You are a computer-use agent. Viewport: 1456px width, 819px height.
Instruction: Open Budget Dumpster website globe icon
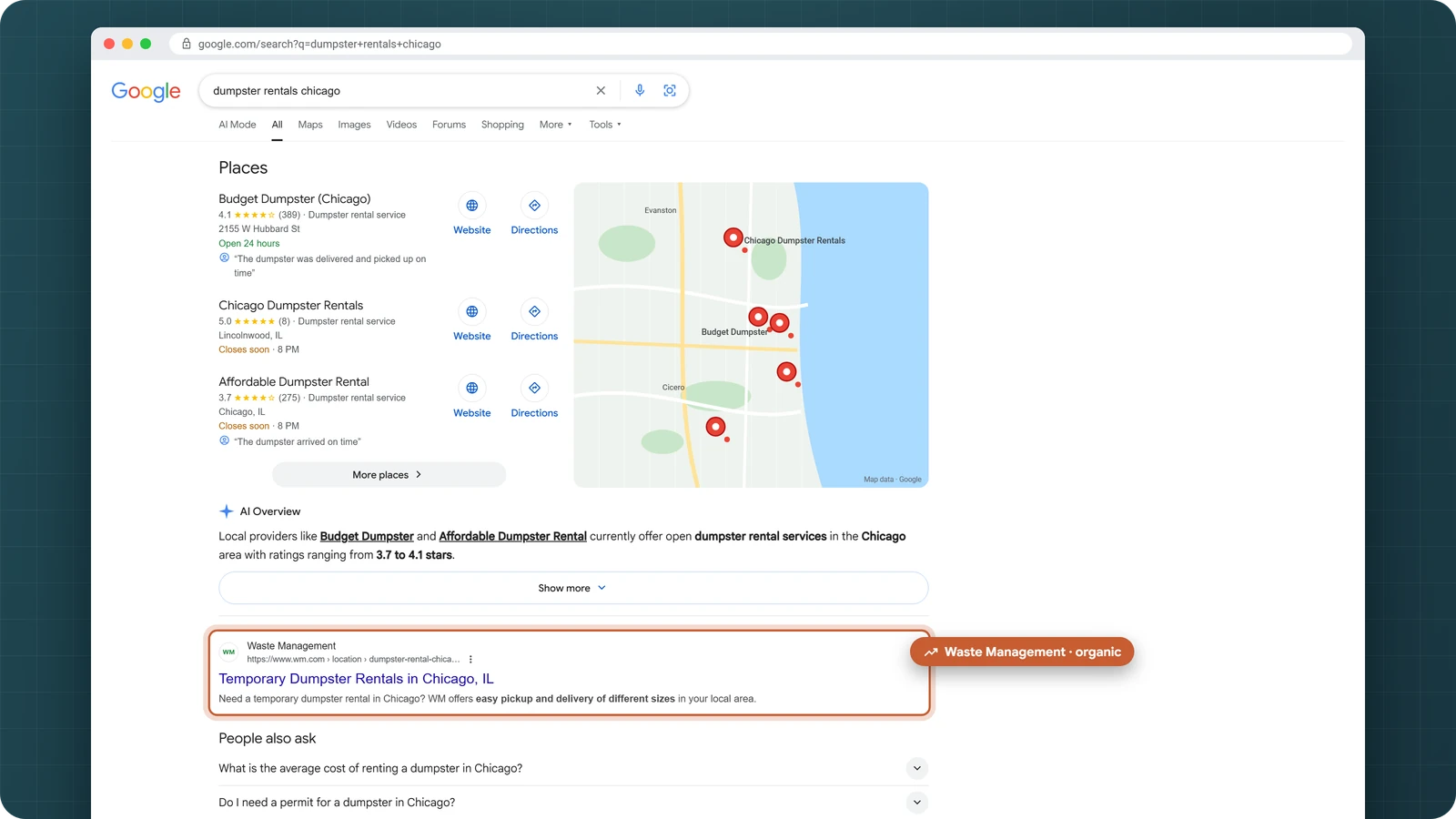(472, 206)
